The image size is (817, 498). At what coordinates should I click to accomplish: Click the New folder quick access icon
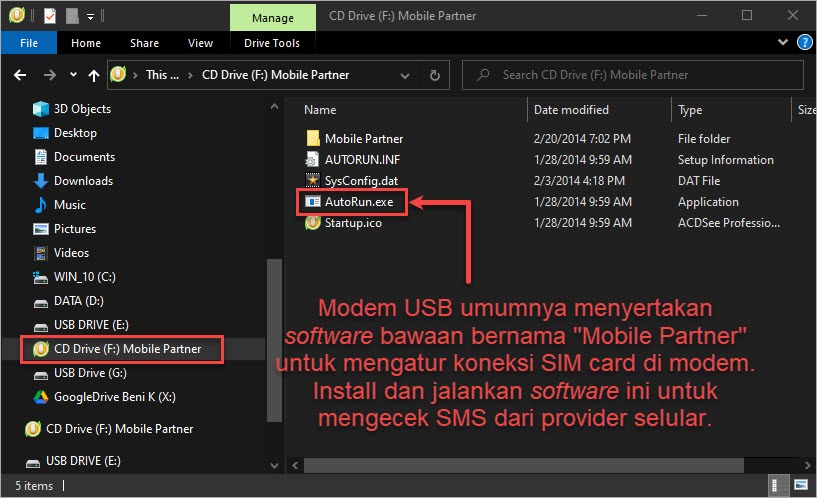pos(72,16)
